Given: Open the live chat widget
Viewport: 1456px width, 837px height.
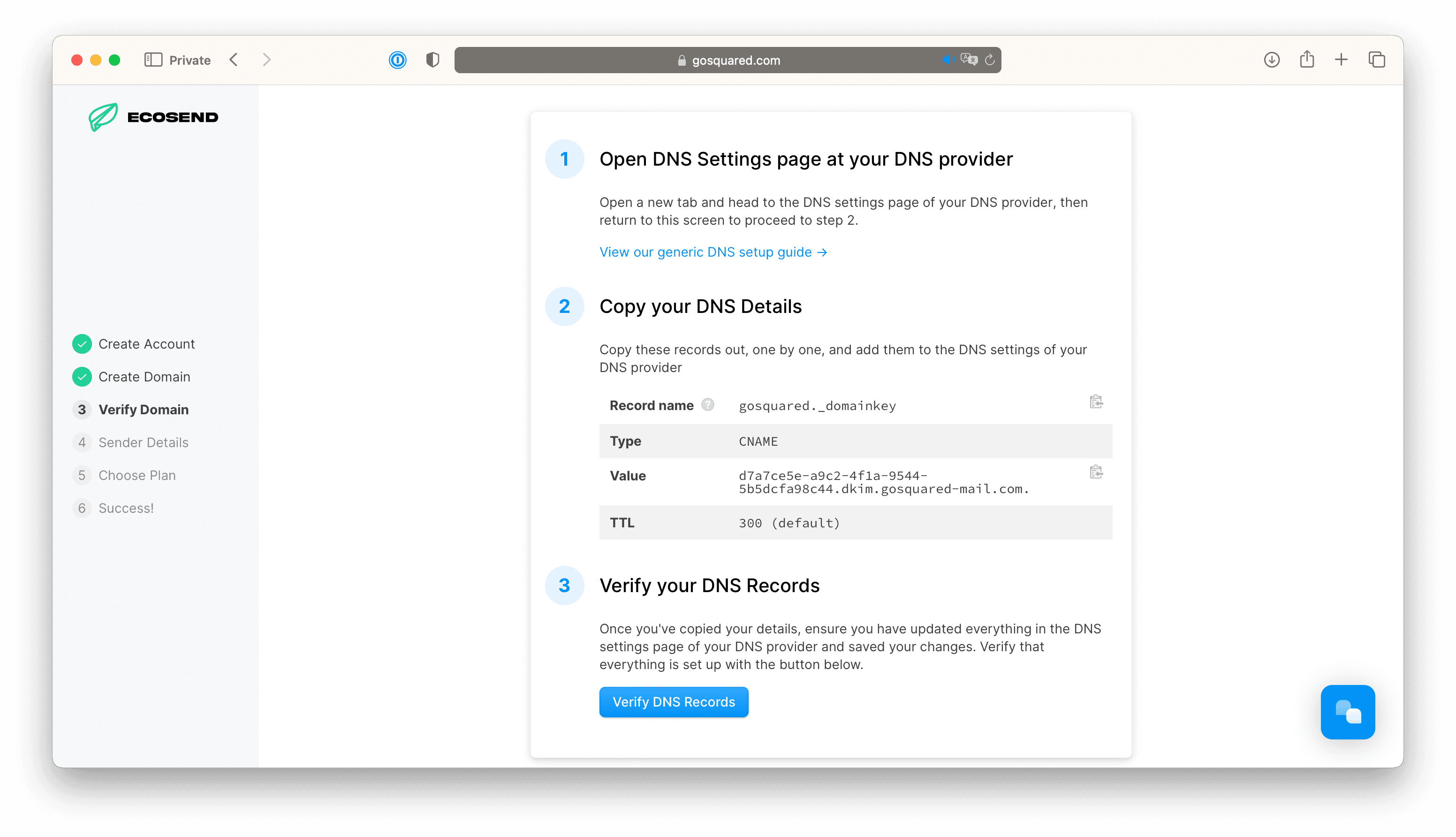Looking at the screenshot, I should tap(1347, 712).
